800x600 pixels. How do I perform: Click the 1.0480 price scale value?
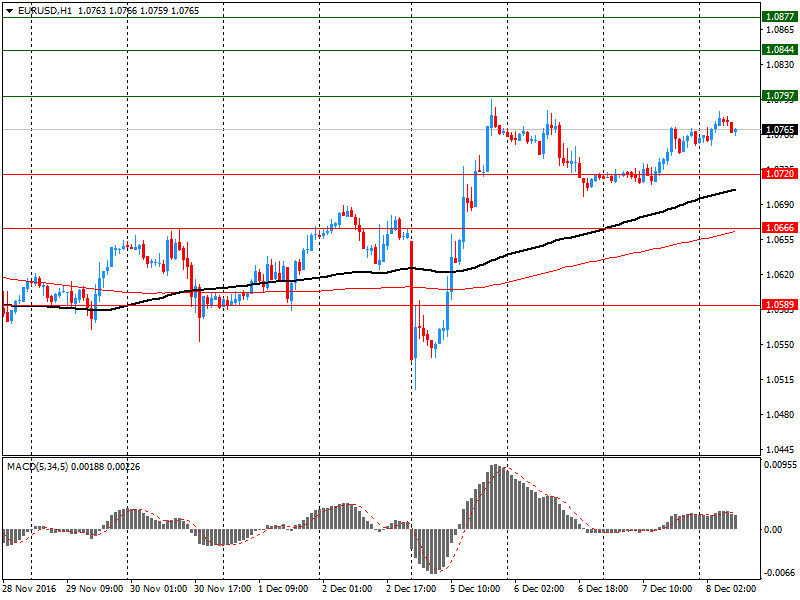point(780,415)
